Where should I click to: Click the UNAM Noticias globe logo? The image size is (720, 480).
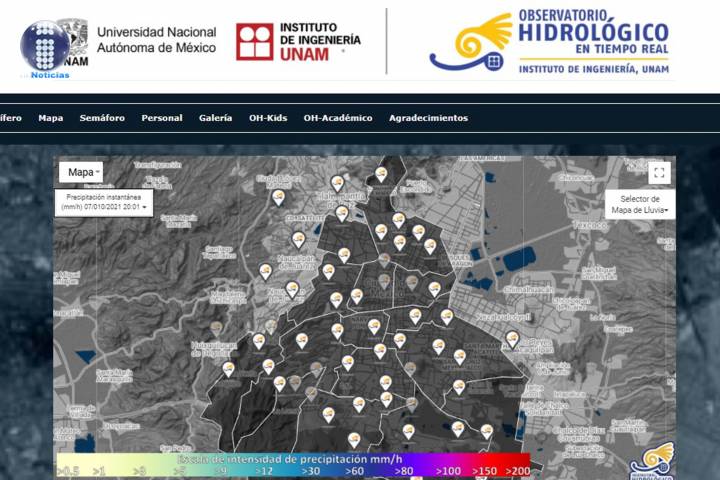[x=45, y=45]
